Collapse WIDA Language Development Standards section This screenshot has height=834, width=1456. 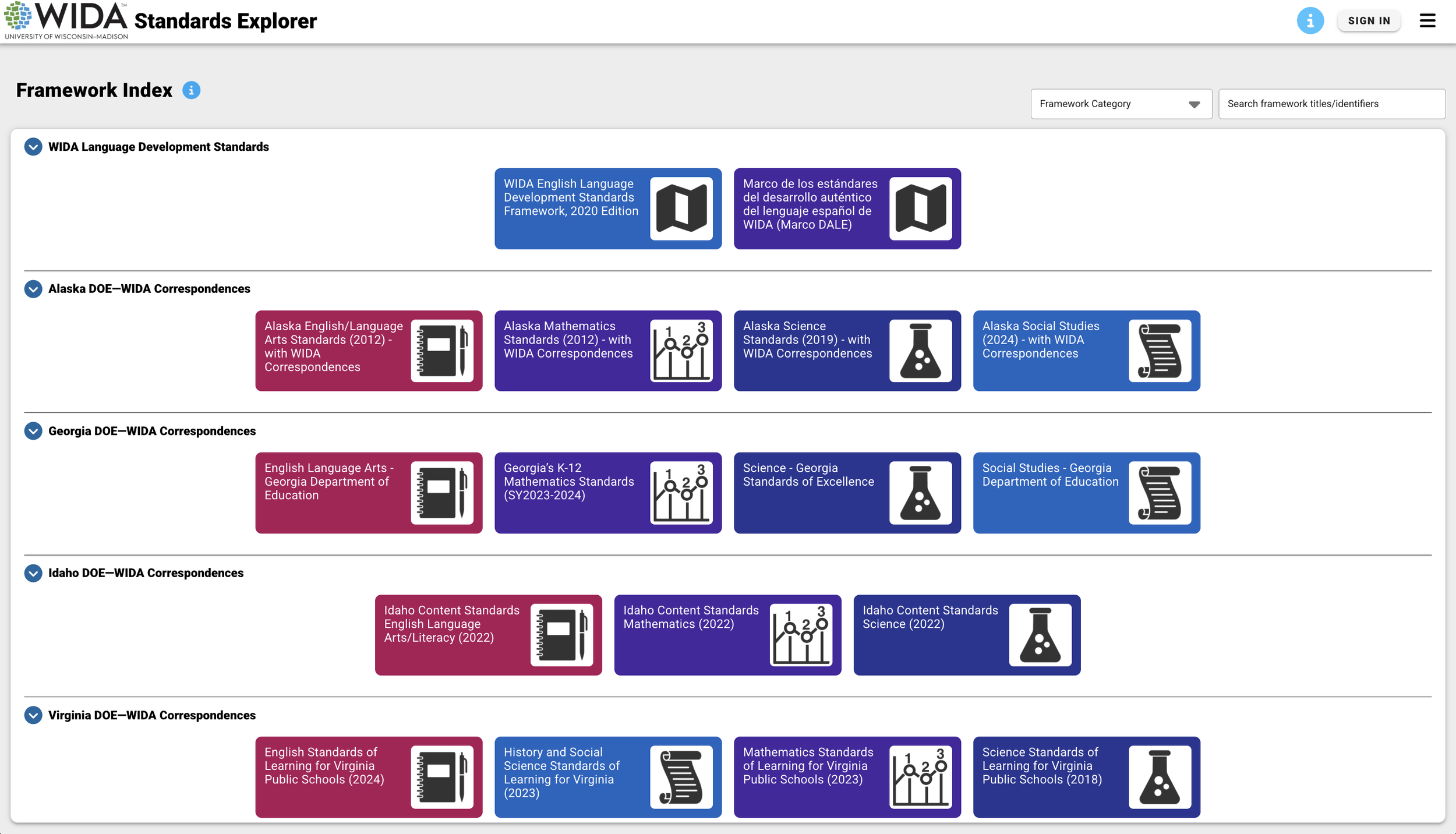point(33,147)
